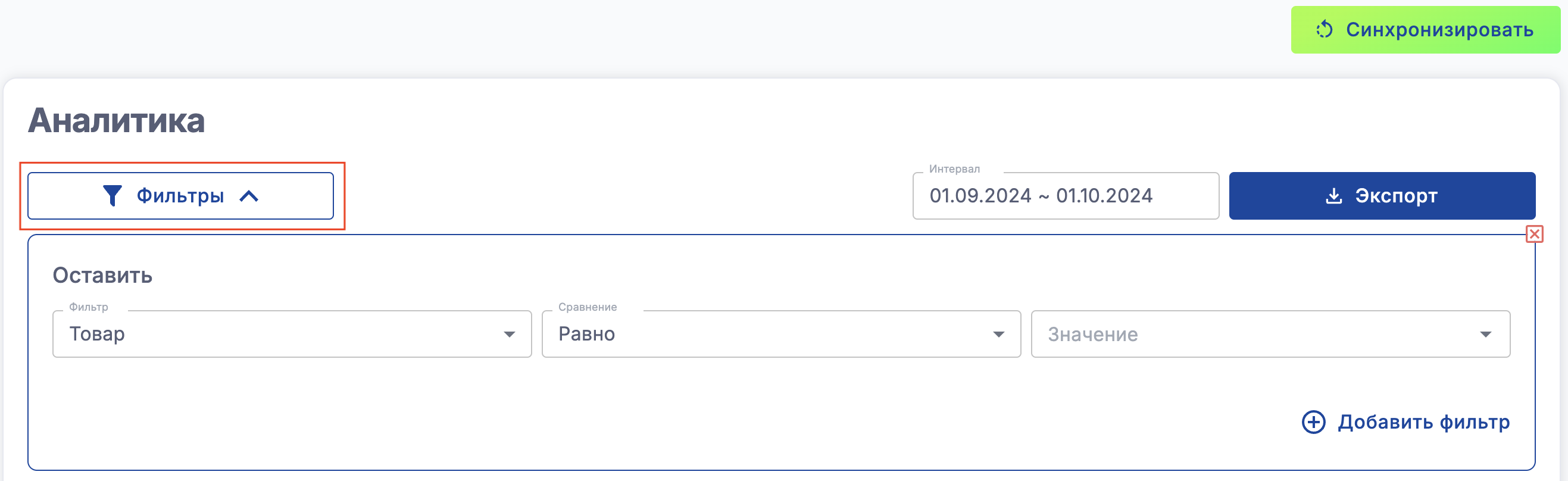
Task: Click the Фильтры button text
Action: coord(180,196)
